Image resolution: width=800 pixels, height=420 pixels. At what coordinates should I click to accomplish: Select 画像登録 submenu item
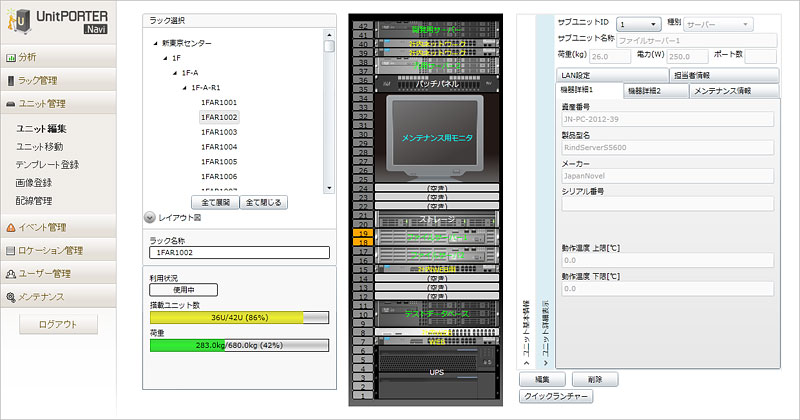click(34, 182)
